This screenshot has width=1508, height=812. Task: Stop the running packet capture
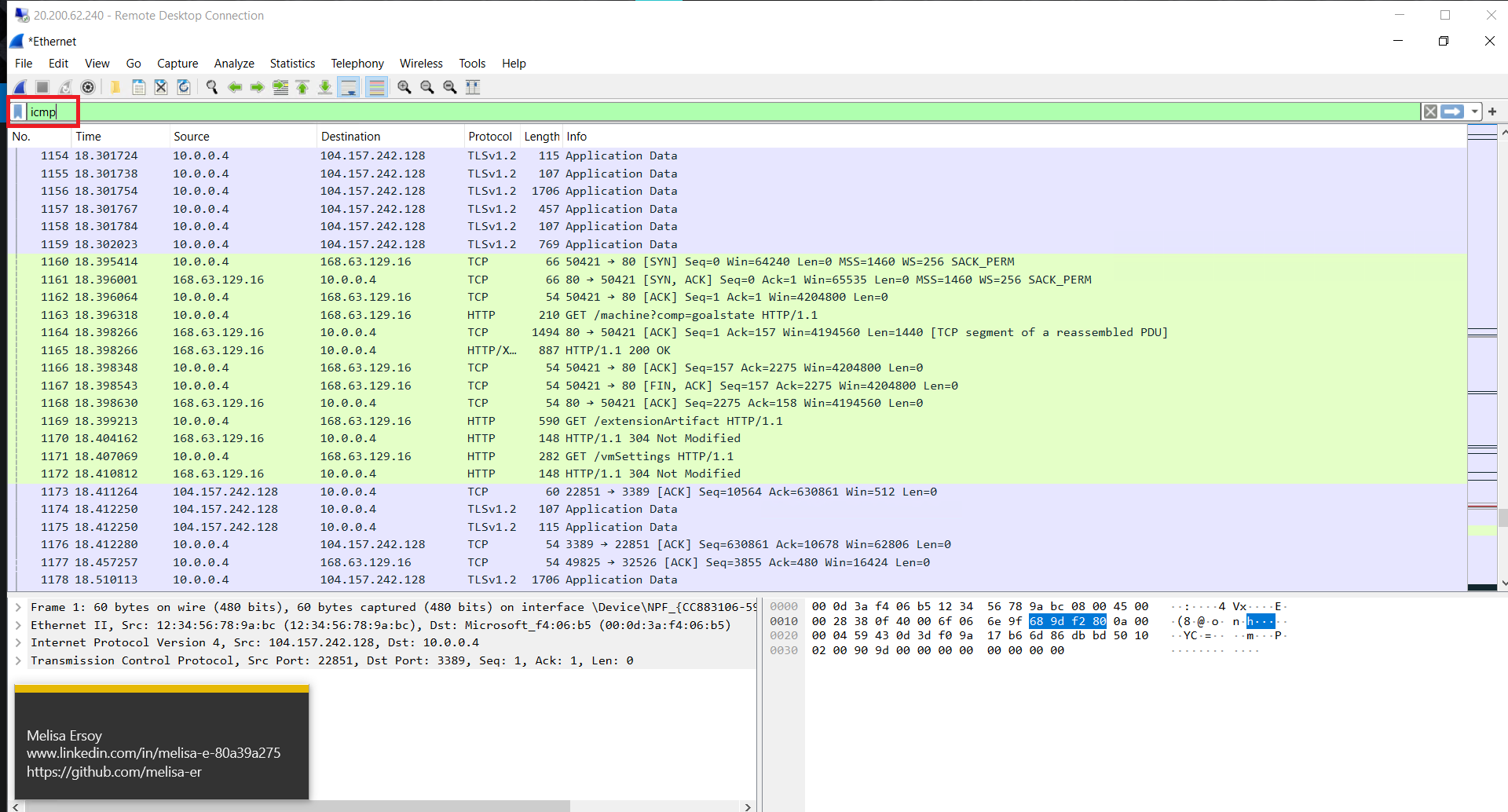click(43, 87)
